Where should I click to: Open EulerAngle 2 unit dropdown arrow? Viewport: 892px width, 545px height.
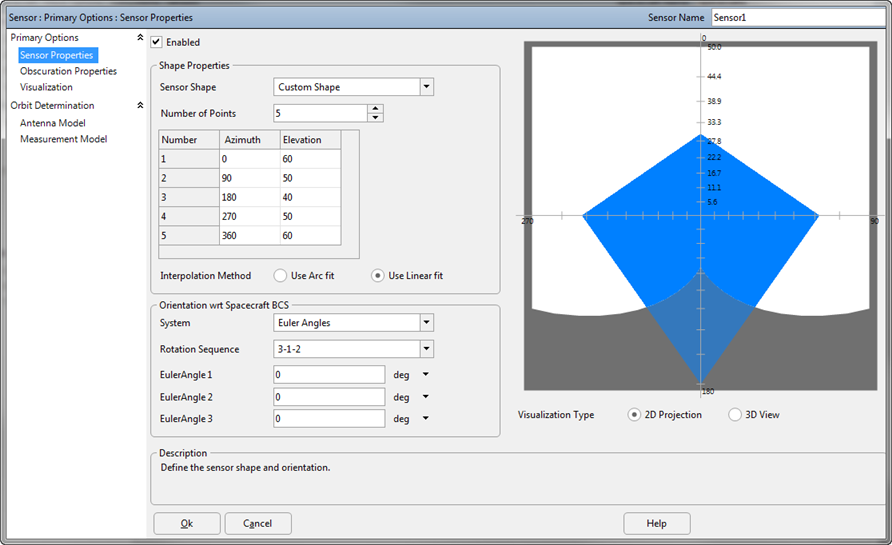click(x=426, y=397)
